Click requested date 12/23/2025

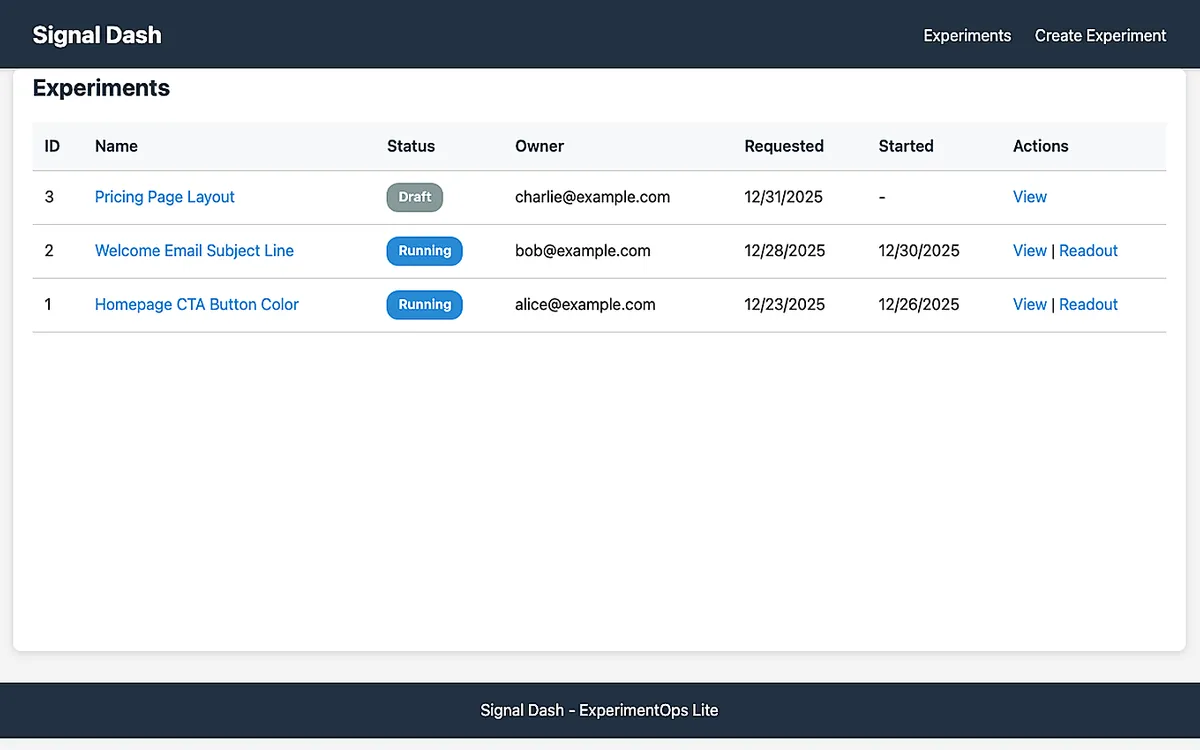[x=785, y=305]
